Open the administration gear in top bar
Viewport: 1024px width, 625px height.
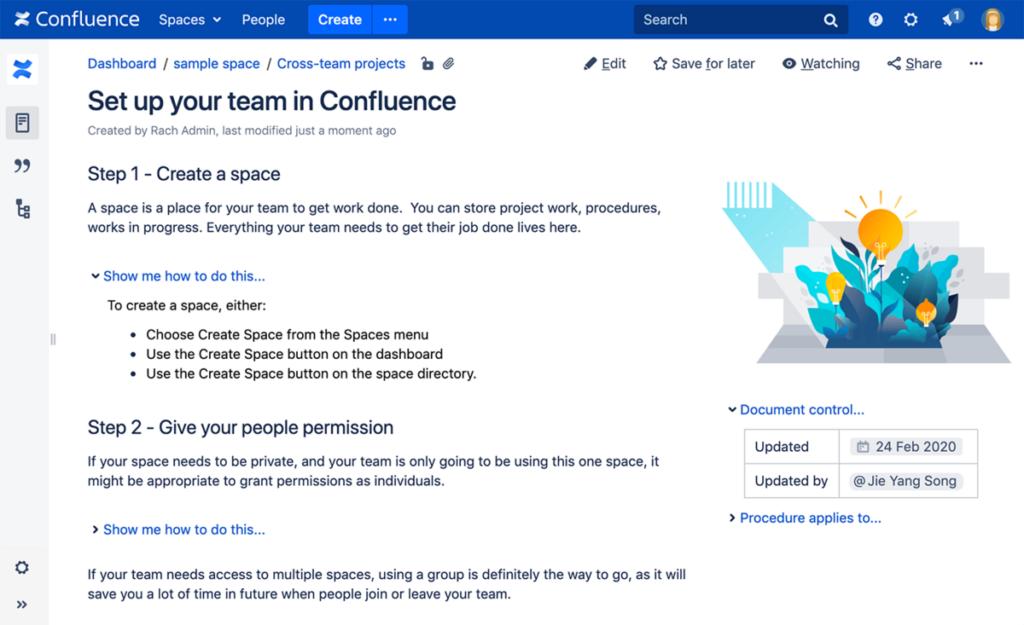tap(911, 20)
